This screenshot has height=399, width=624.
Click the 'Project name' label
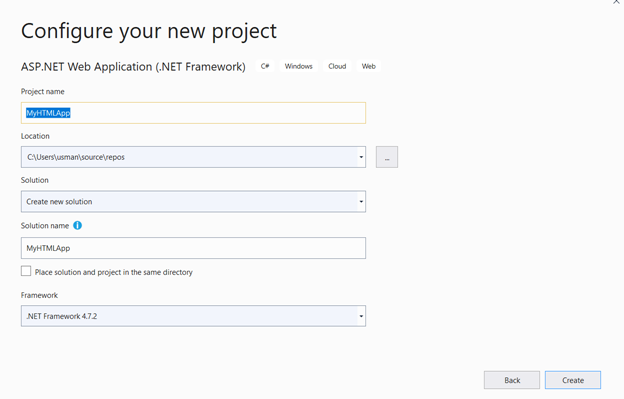point(43,91)
